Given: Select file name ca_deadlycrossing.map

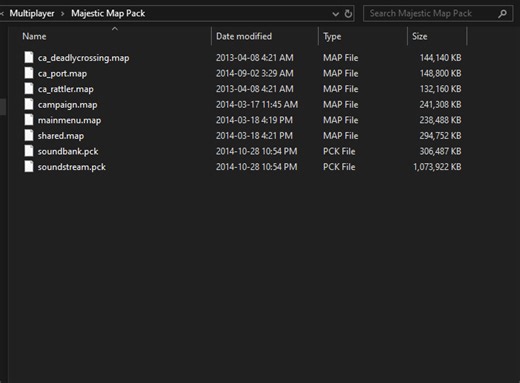Looking at the screenshot, I should click(x=83, y=58).
